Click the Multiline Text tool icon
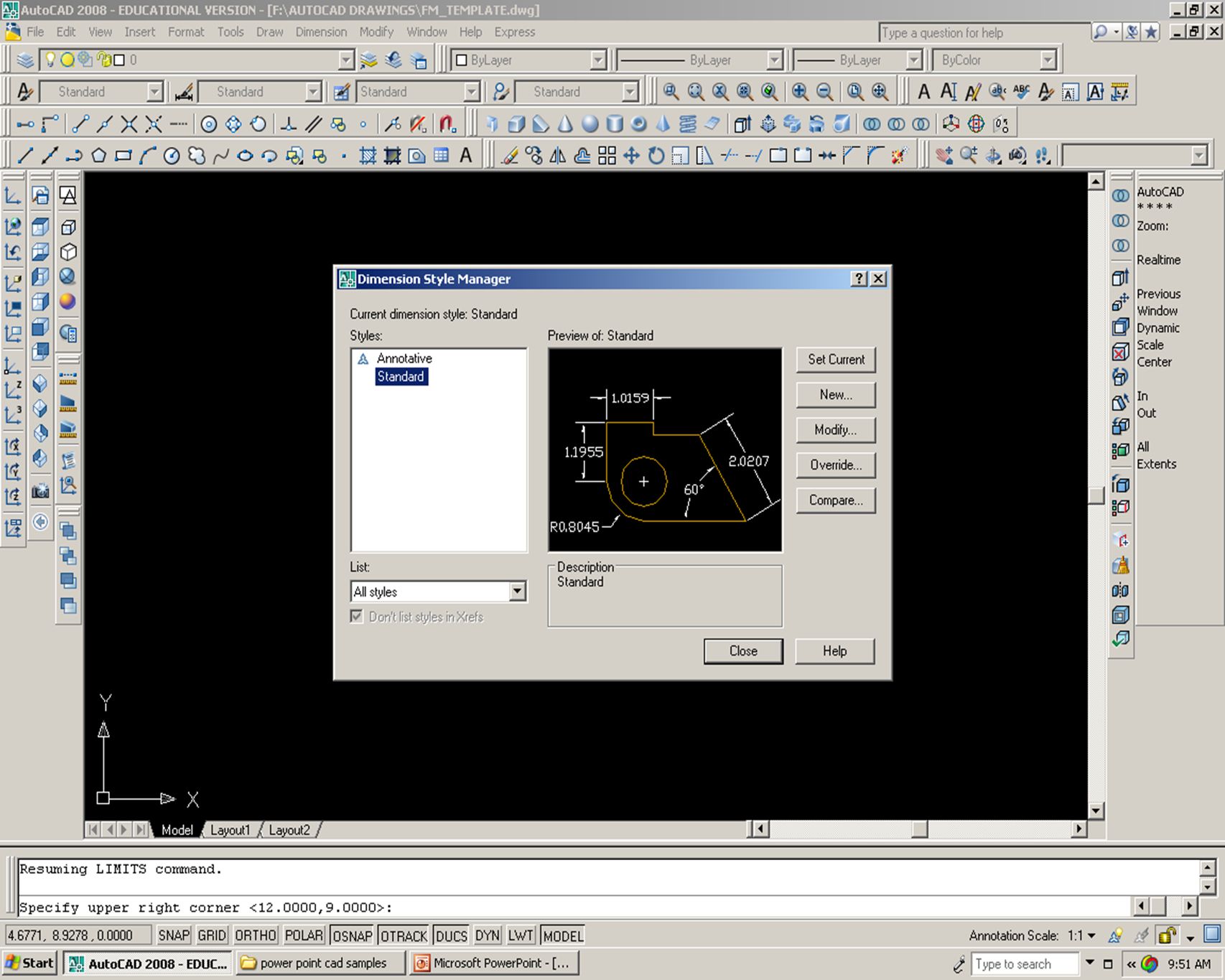 click(x=465, y=155)
